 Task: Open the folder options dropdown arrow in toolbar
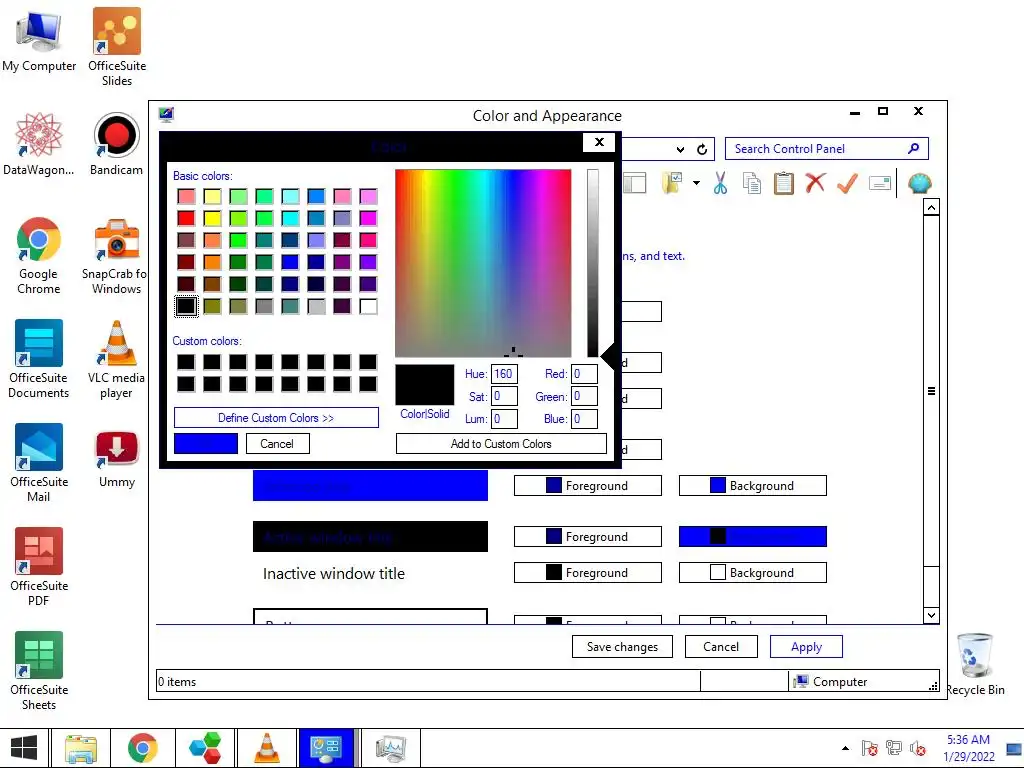coord(696,184)
